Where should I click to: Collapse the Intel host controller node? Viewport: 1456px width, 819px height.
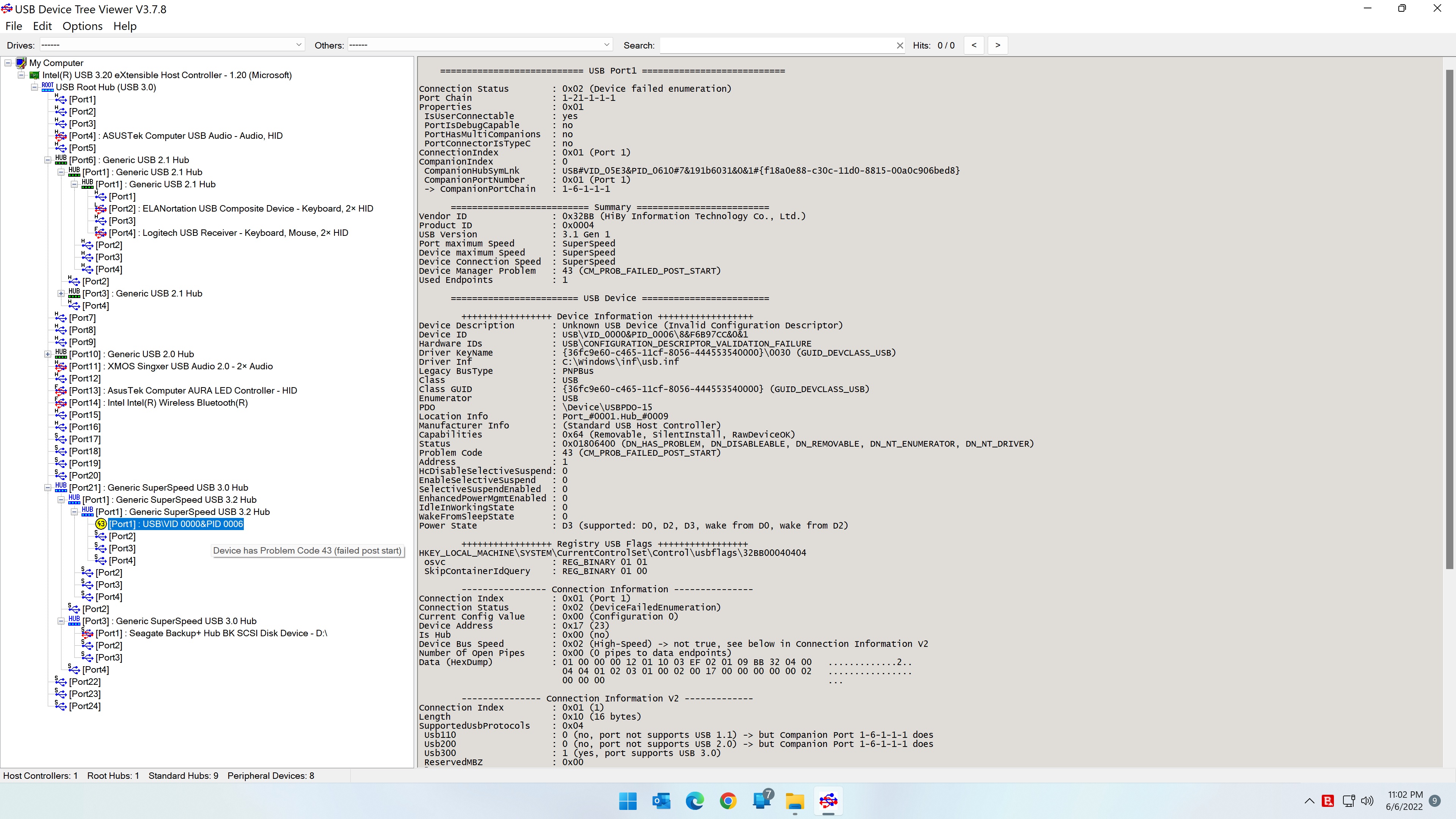pyautogui.click(x=22, y=75)
